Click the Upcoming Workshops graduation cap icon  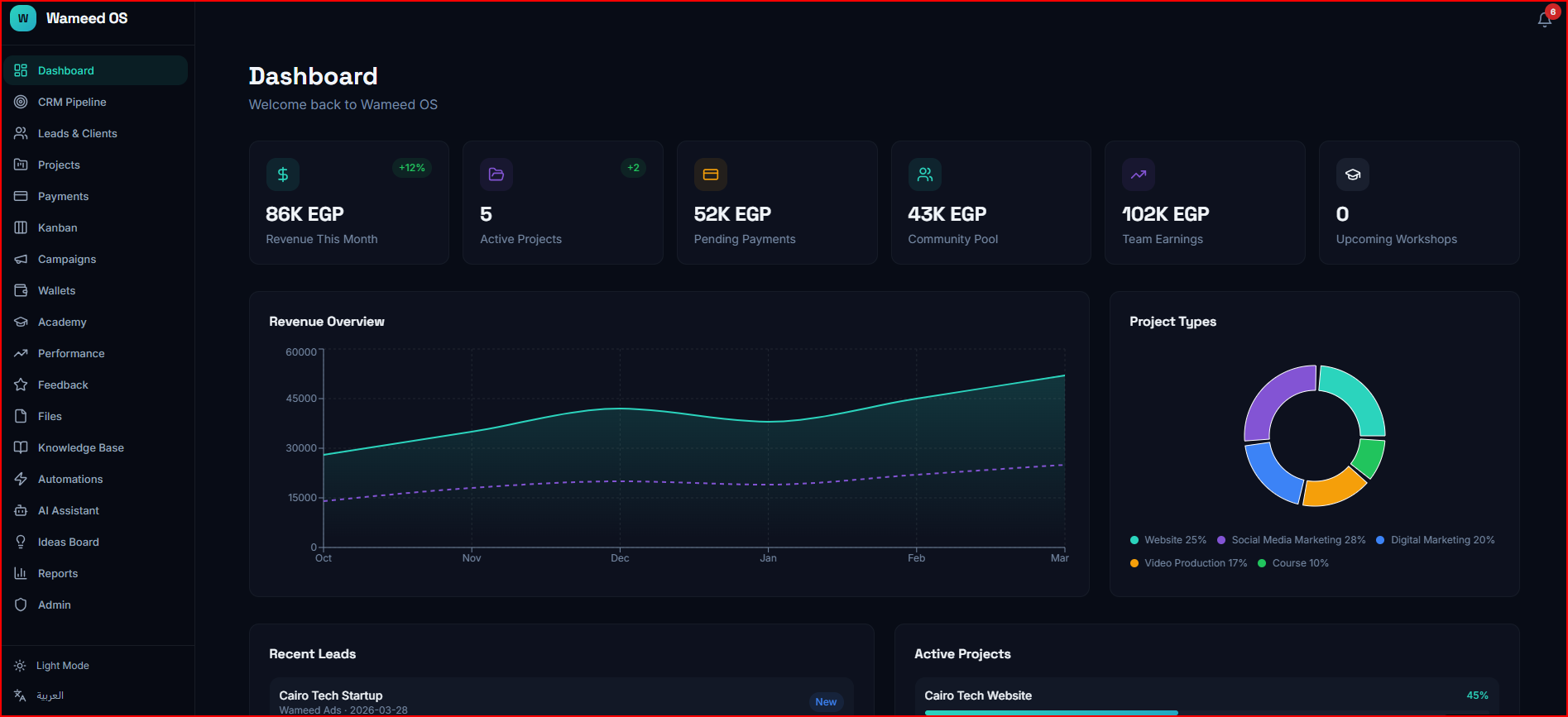pos(1353,174)
